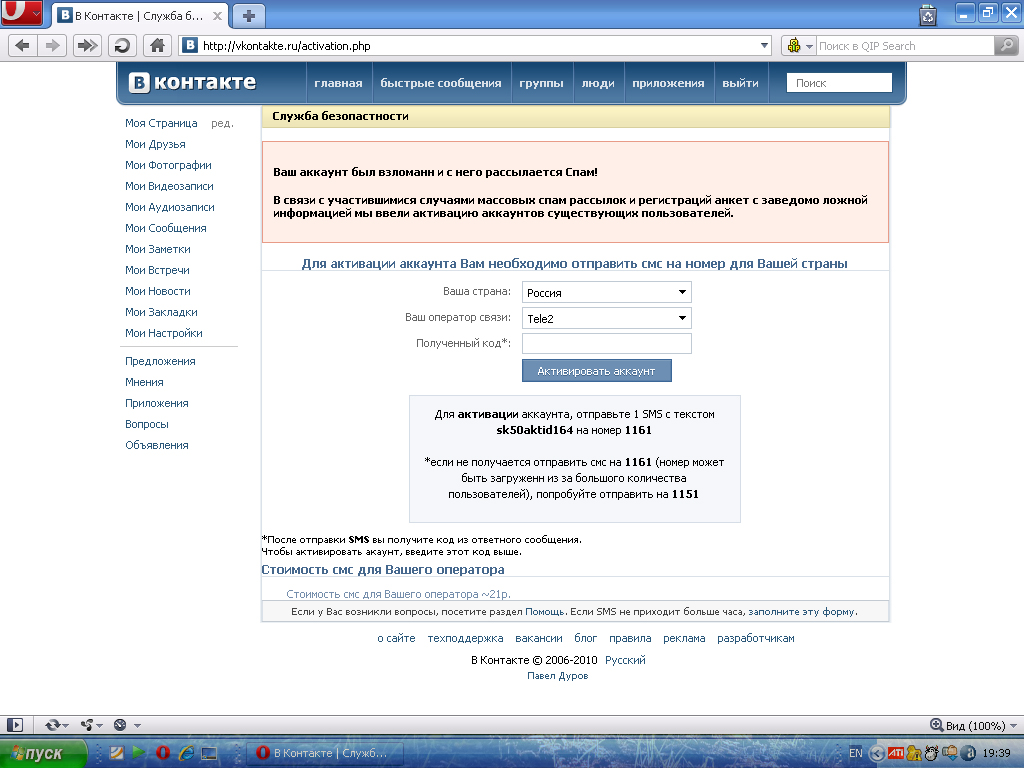This screenshot has height=768, width=1024.
Task: Open the operator dropdown showing Tele2
Action: pos(607,318)
